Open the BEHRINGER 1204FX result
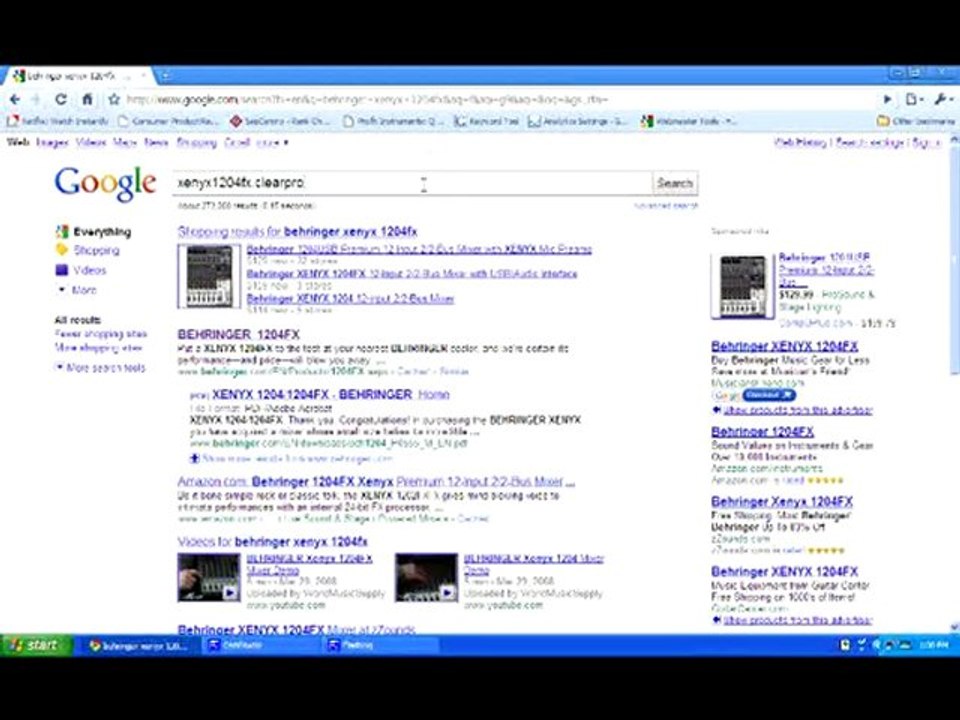Image resolution: width=960 pixels, height=720 pixels. pyautogui.click(x=239, y=335)
